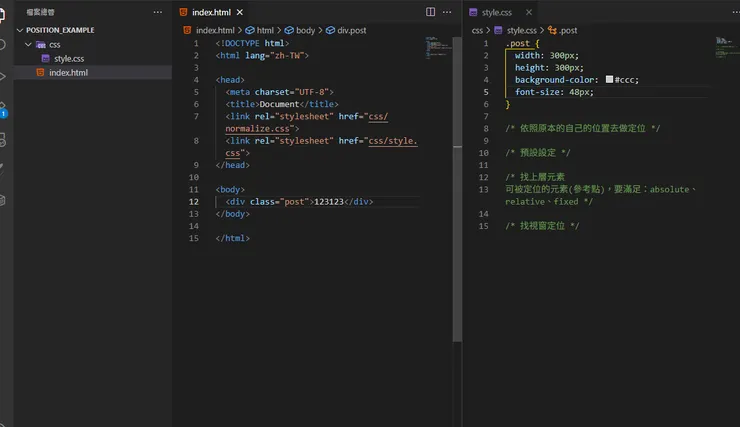Image resolution: width=740 pixels, height=427 pixels.
Task: Click the #ccc color swatch preview
Action: point(609,80)
